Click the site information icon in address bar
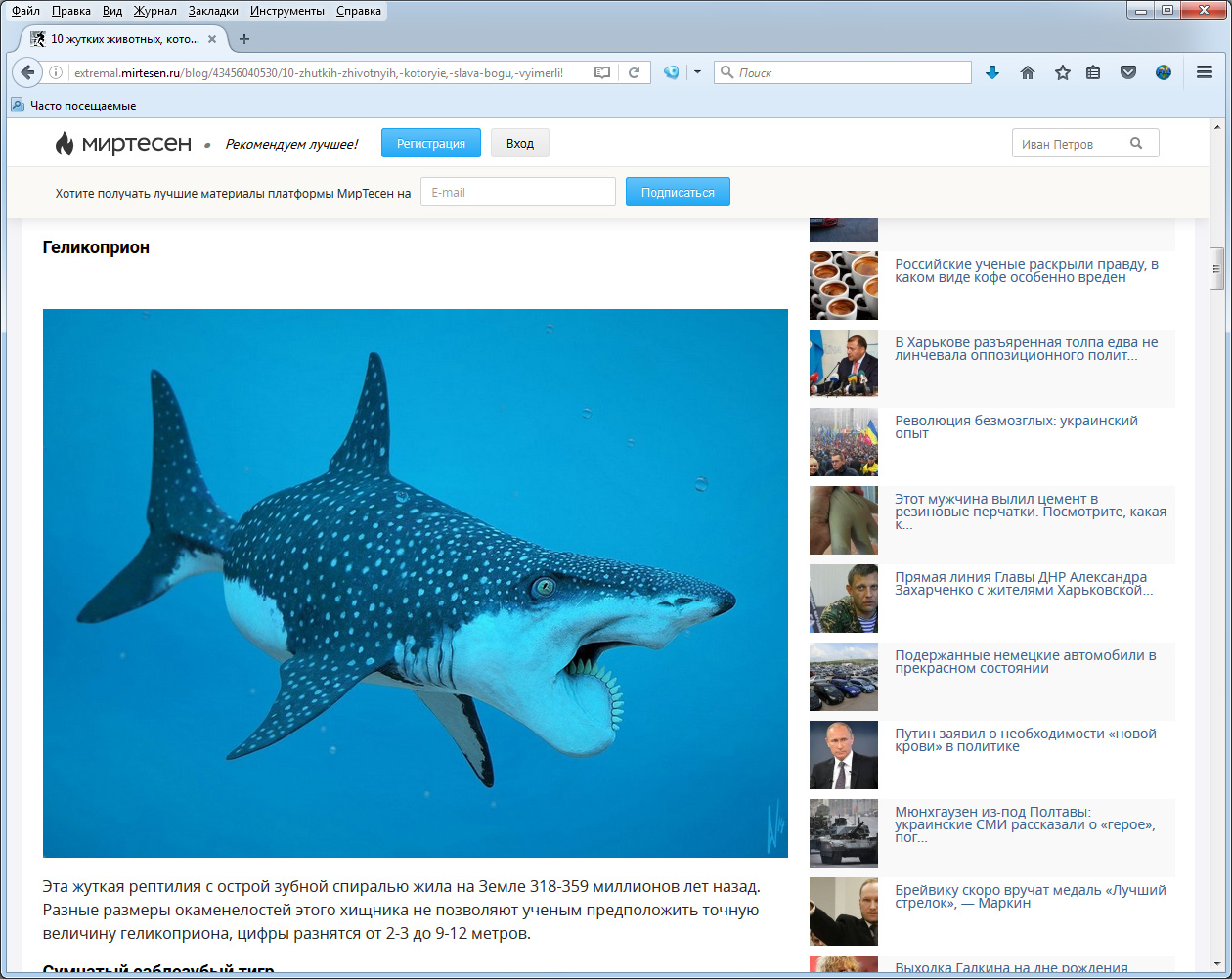1232x979 pixels. click(56, 72)
